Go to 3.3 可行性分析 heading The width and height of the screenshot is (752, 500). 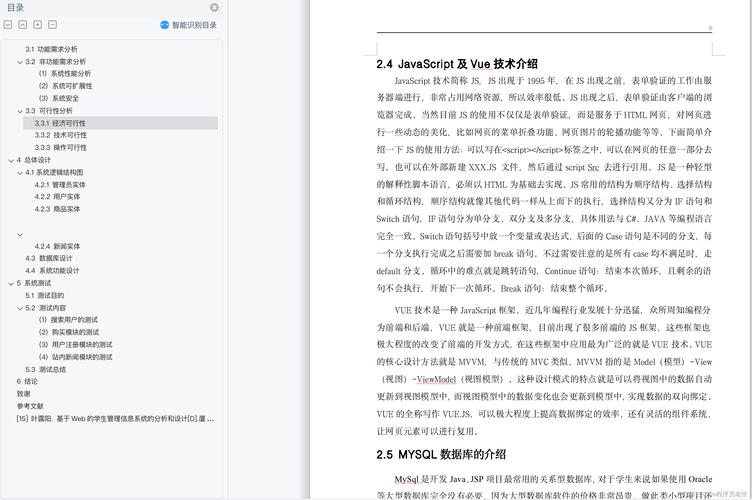[x=48, y=111]
